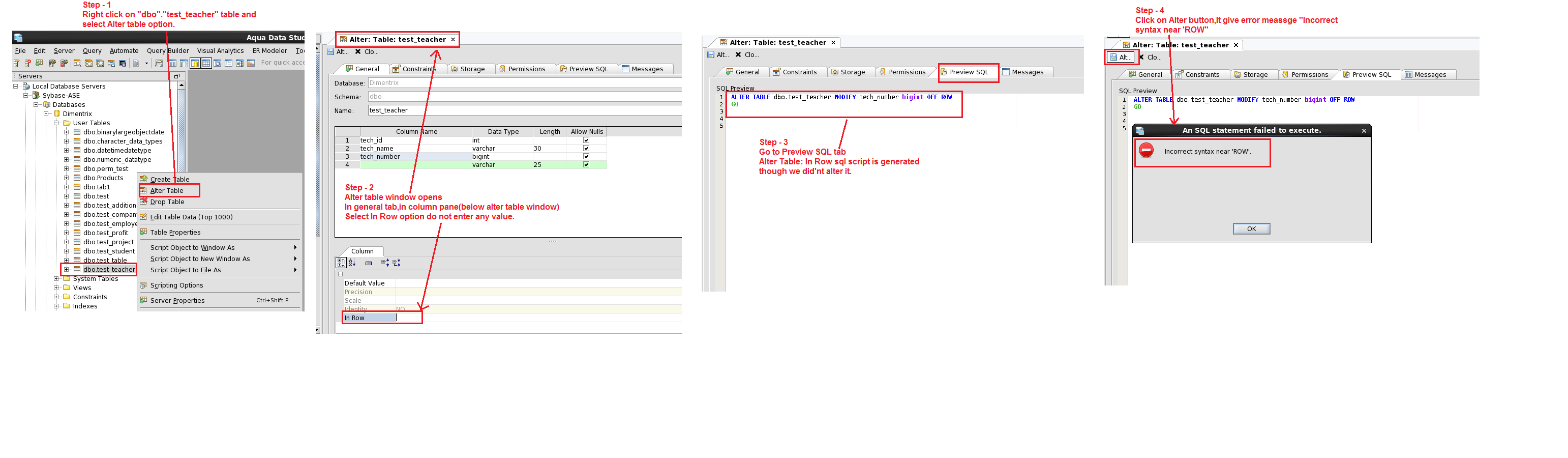The height and width of the screenshot is (458, 1568).
Task: Expand the dbo.perm_test table
Action: [66, 169]
